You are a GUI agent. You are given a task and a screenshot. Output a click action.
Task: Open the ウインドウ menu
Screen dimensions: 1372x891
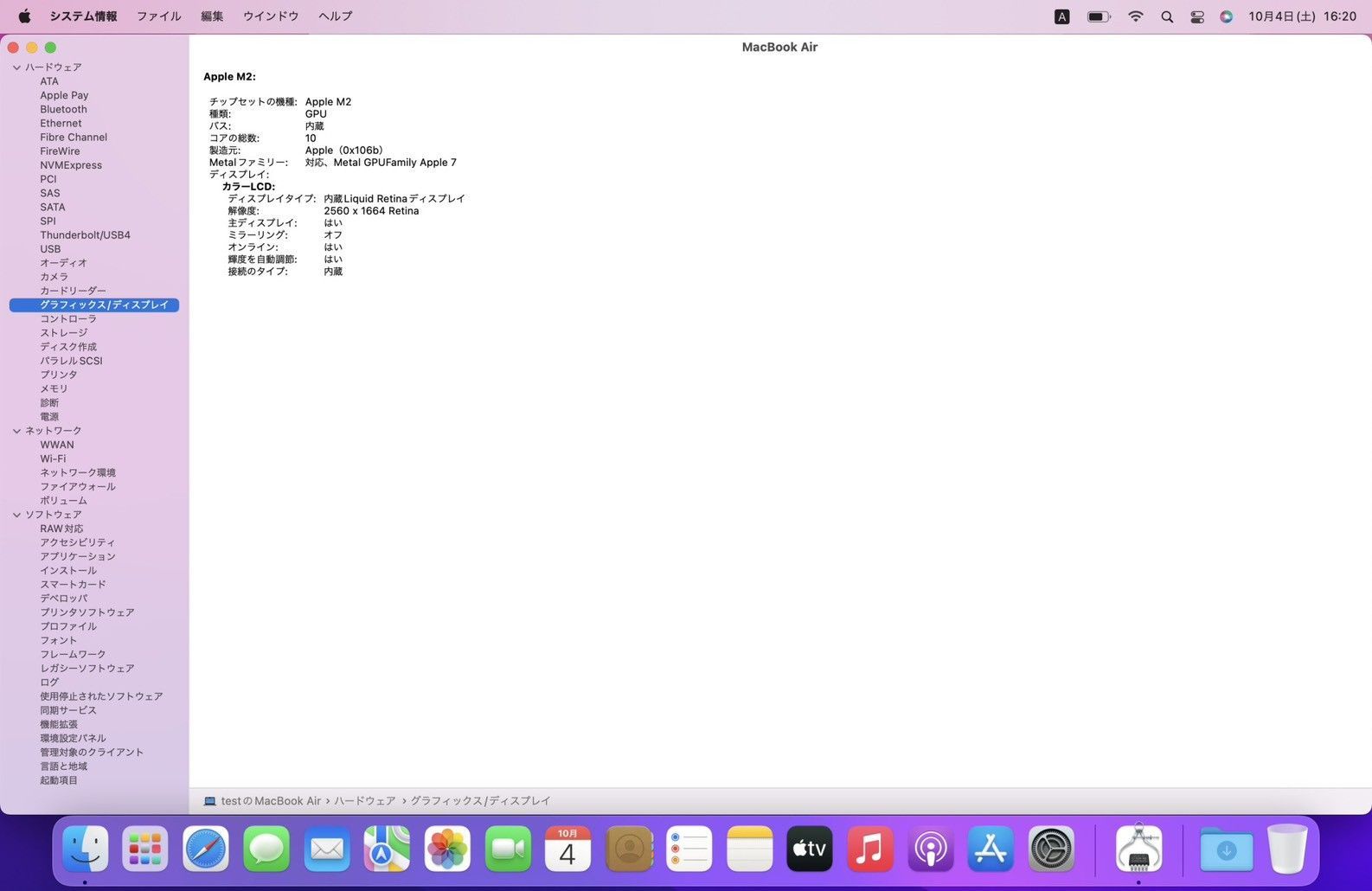click(271, 16)
